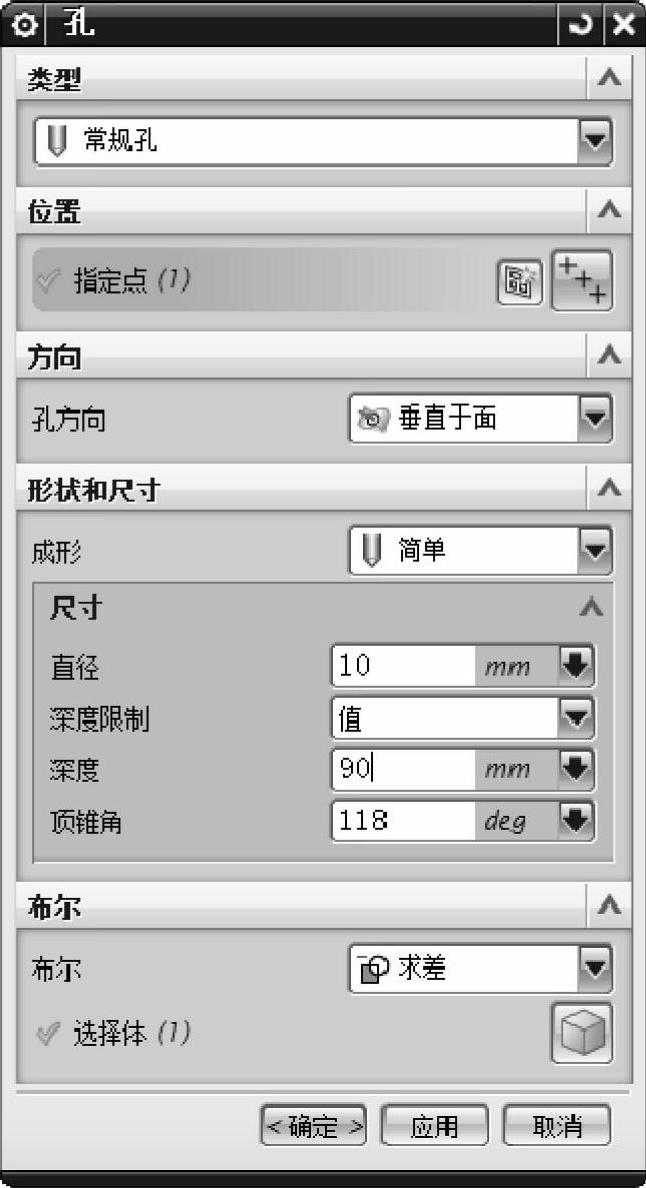646x1188 pixels.
Task: Open the 求差 boolean dropdown
Action: (x=480, y=968)
